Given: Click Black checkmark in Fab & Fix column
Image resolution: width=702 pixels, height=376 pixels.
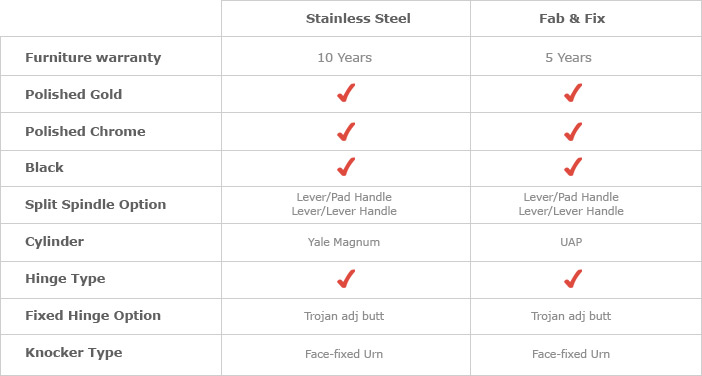Looking at the screenshot, I should tap(573, 167).
